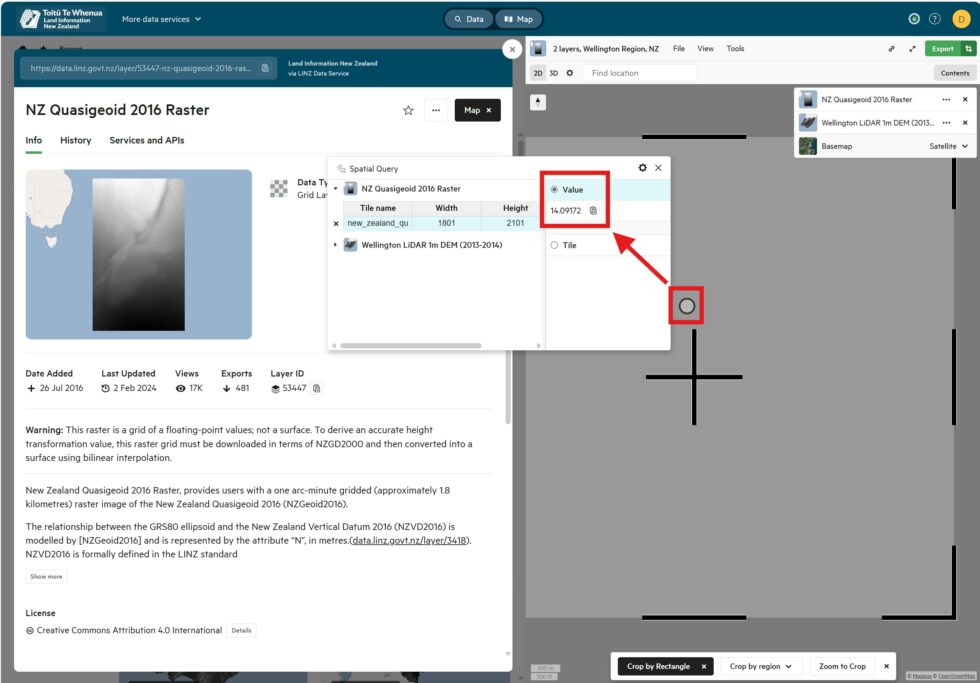Open the user account avatar
This screenshot has height=683, width=980.
point(961,19)
